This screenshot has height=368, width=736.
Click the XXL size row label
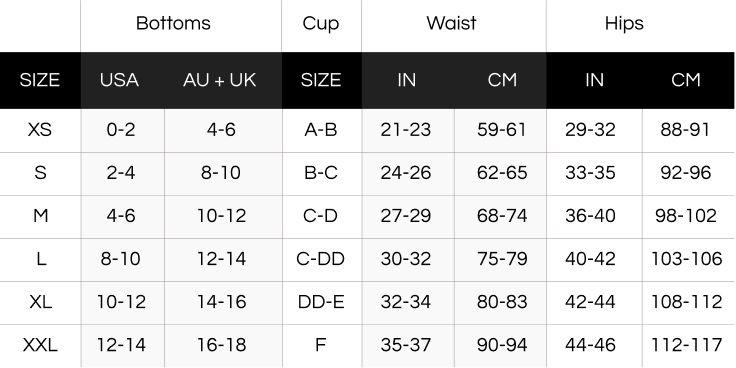pyautogui.click(x=40, y=346)
